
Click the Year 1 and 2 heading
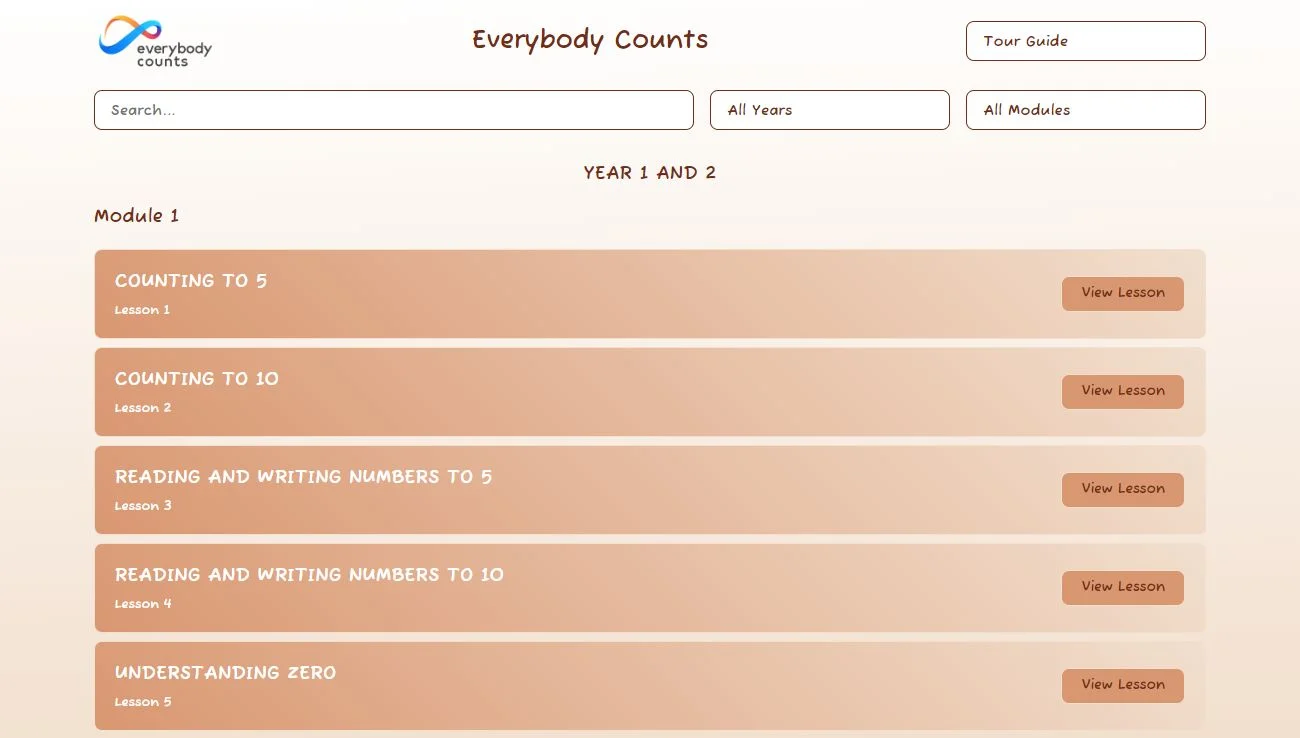pos(649,172)
